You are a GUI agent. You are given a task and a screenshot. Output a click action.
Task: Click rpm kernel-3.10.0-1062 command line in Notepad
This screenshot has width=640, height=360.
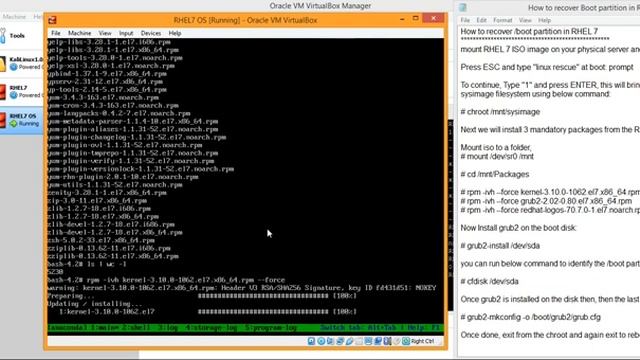(550, 192)
